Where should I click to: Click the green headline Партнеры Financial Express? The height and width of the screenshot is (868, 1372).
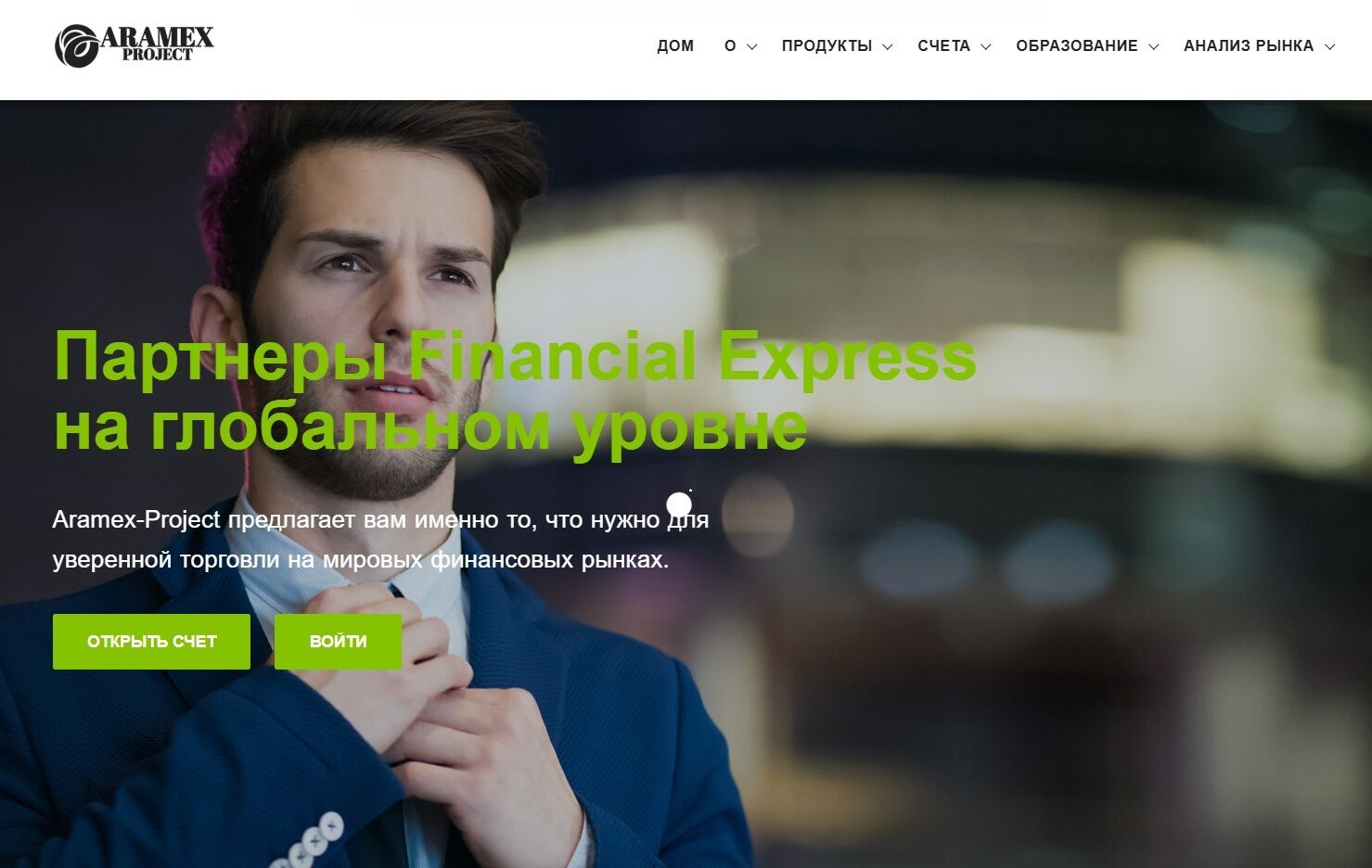tap(515, 357)
